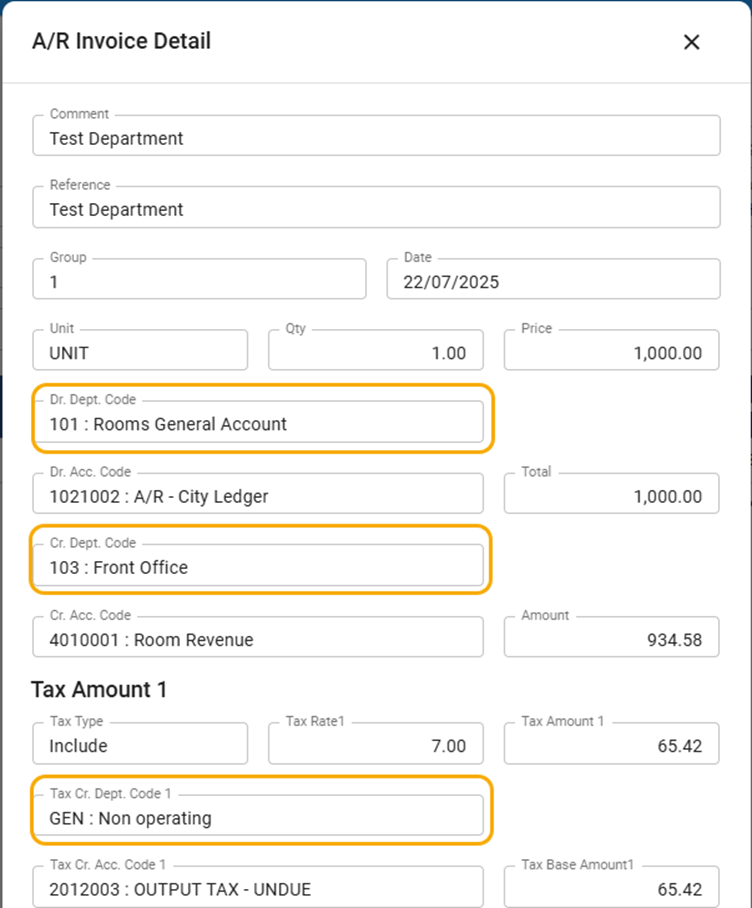Open the Date field 22/07/2025
Screen dimensions: 752x908
point(553,280)
